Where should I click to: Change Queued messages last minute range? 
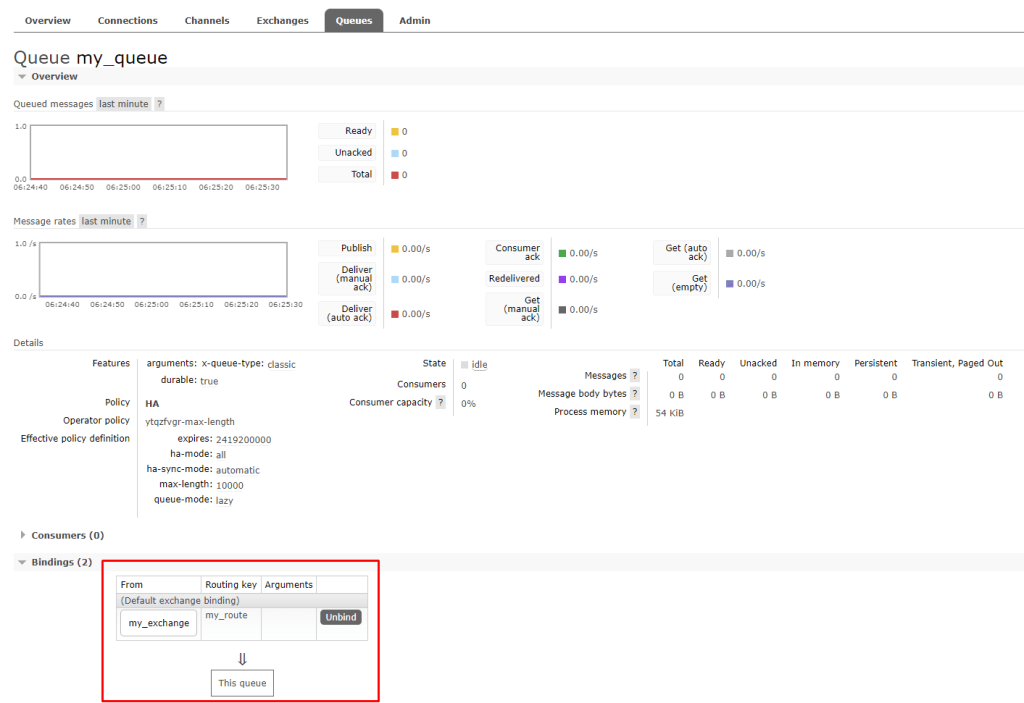pos(124,104)
